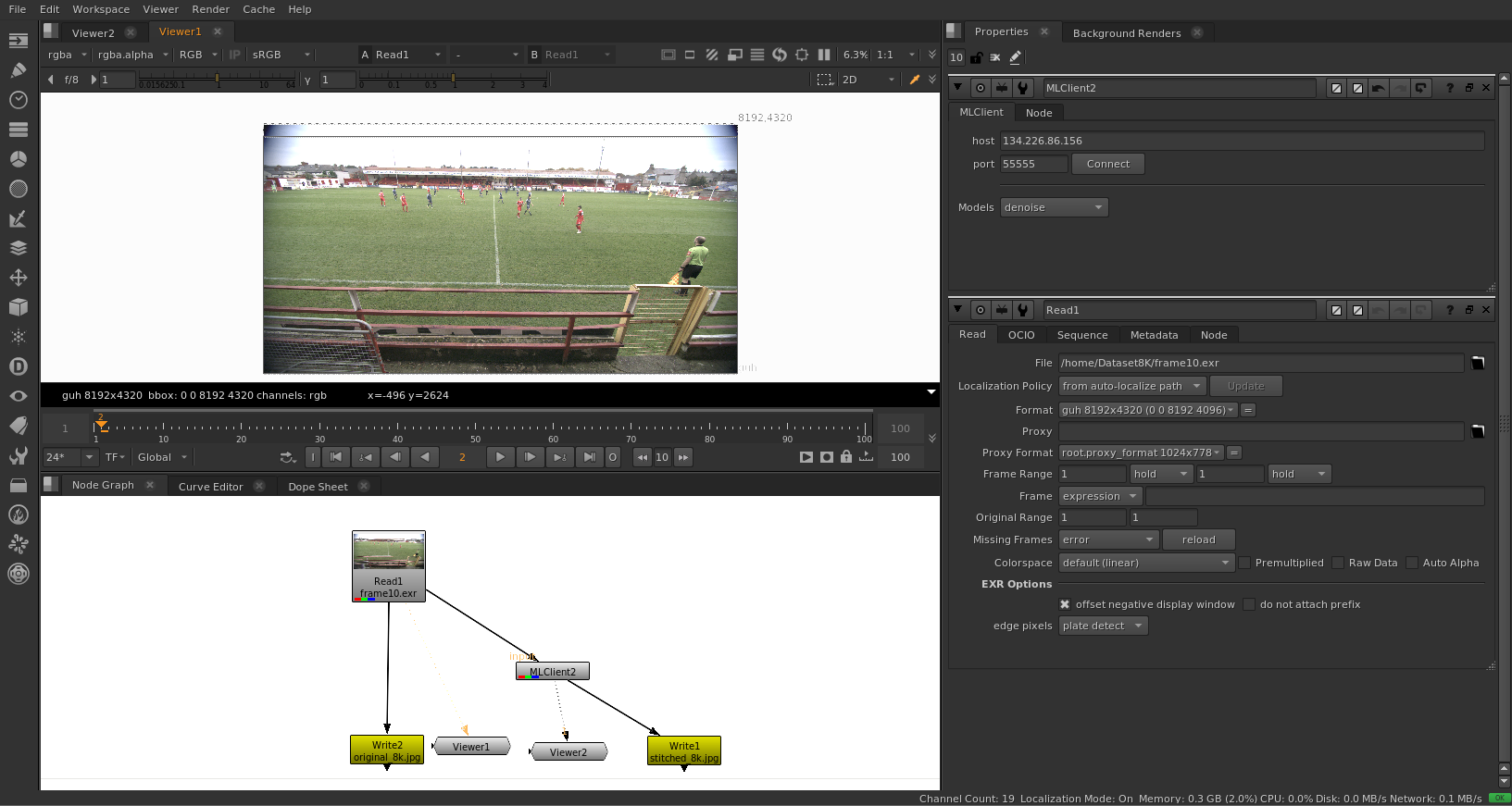1512x806 pixels.
Task: Click the pencil icon in Properties toolbar
Action: (1016, 57)
